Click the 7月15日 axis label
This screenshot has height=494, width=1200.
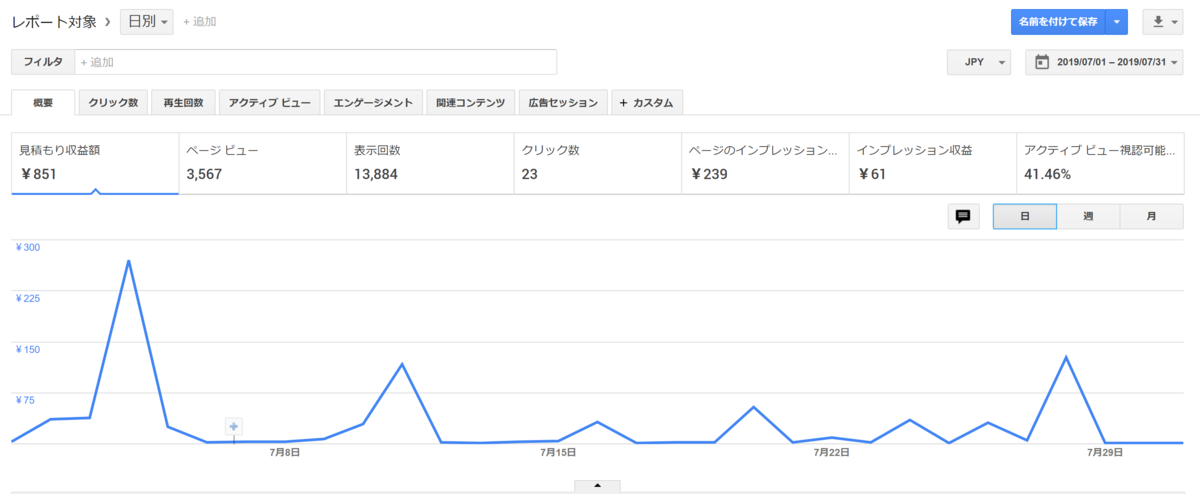[x=558, y=452]
